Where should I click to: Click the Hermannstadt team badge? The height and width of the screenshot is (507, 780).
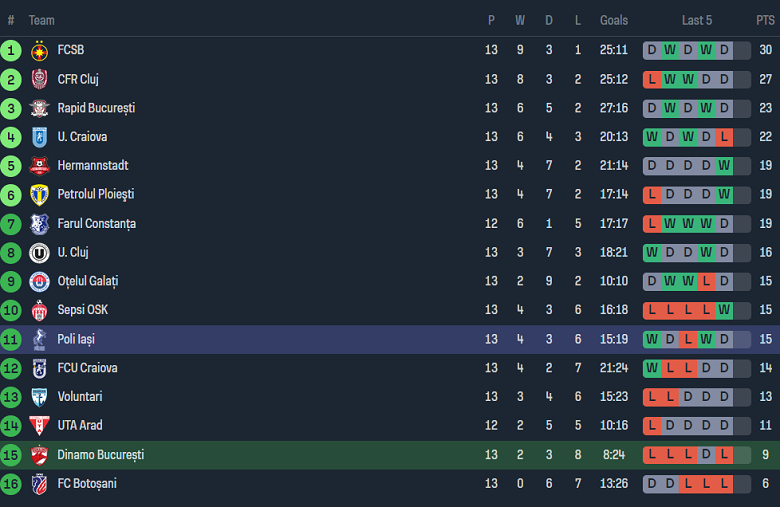point(39,166)
